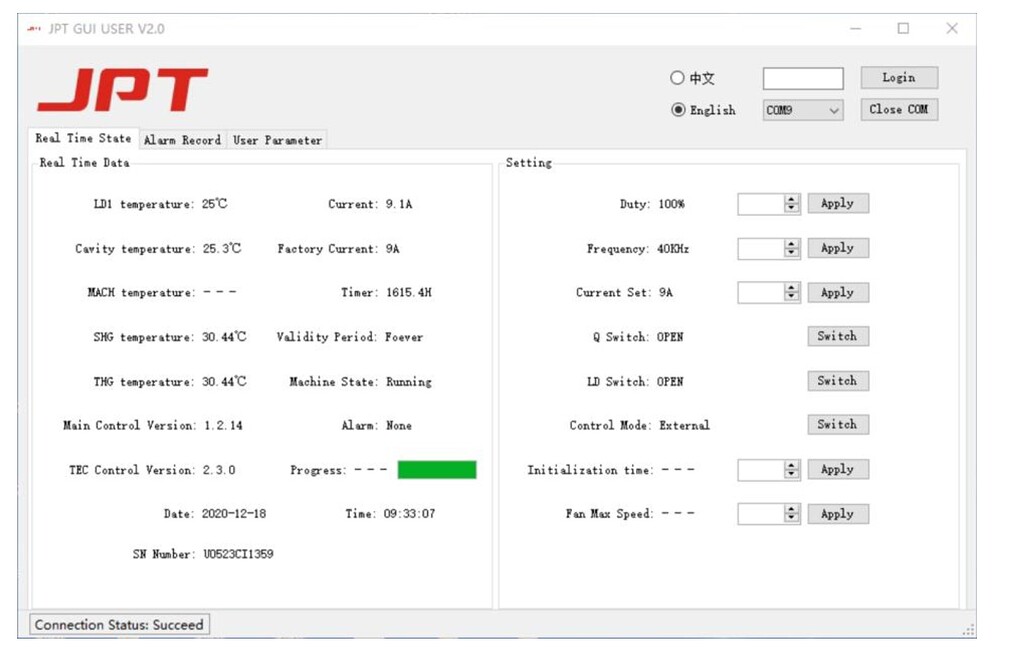Click the Close COM button
This screenshot has height=662, width=1023.
click(899, 110)
